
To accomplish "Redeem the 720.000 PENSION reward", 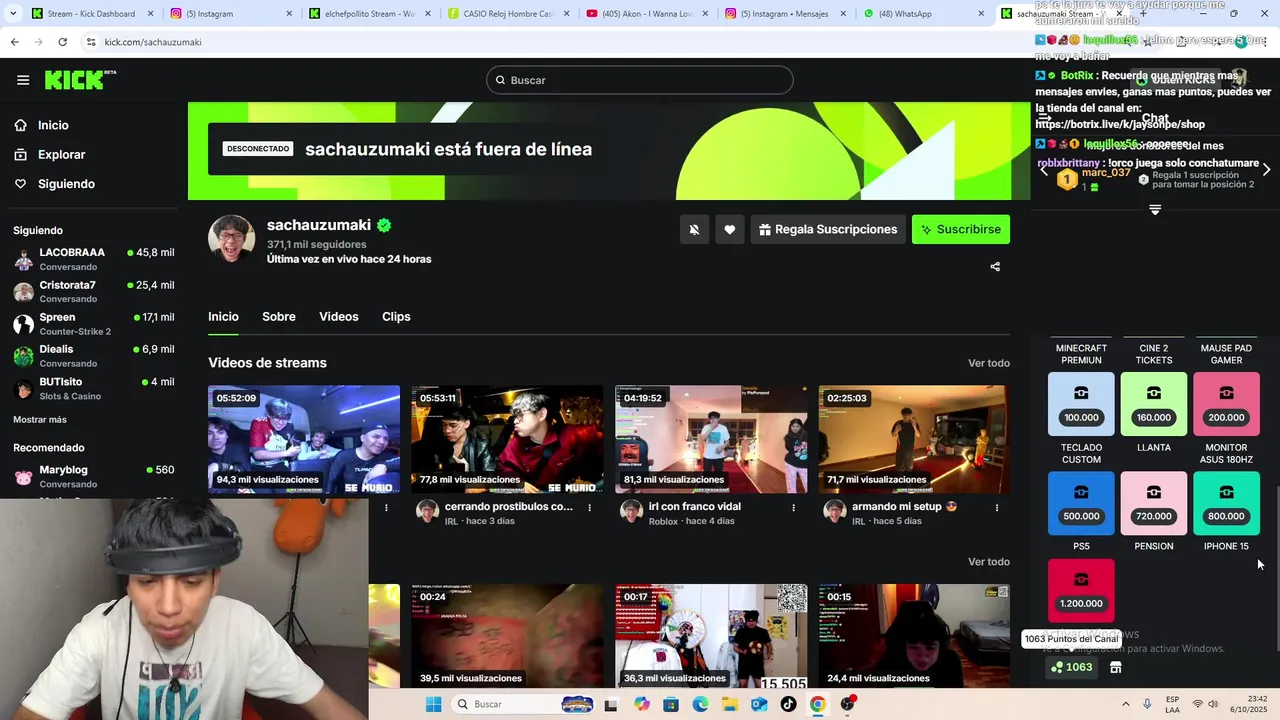I will pos(1154,503).
